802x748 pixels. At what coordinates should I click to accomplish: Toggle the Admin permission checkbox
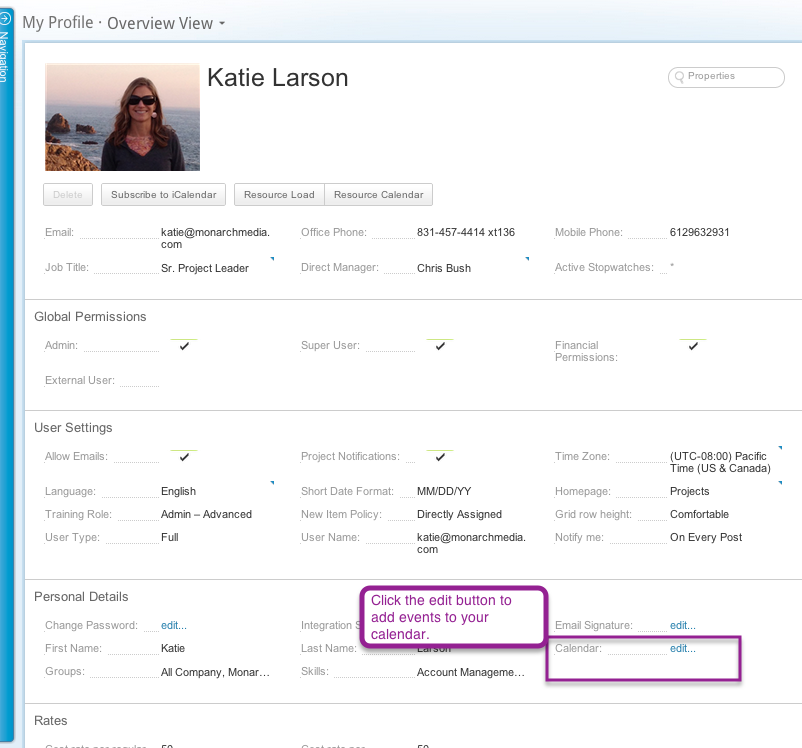point(184,346)
